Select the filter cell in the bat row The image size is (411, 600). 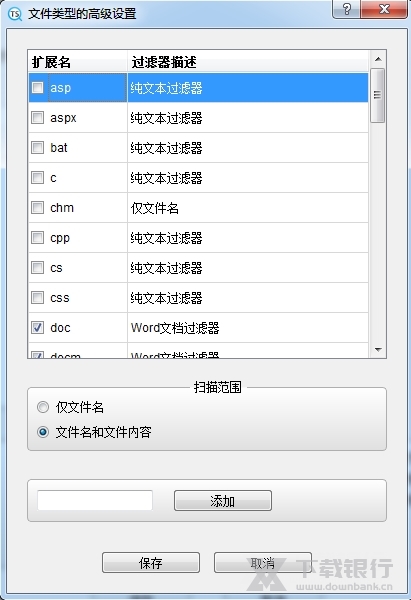click(248, 148)
